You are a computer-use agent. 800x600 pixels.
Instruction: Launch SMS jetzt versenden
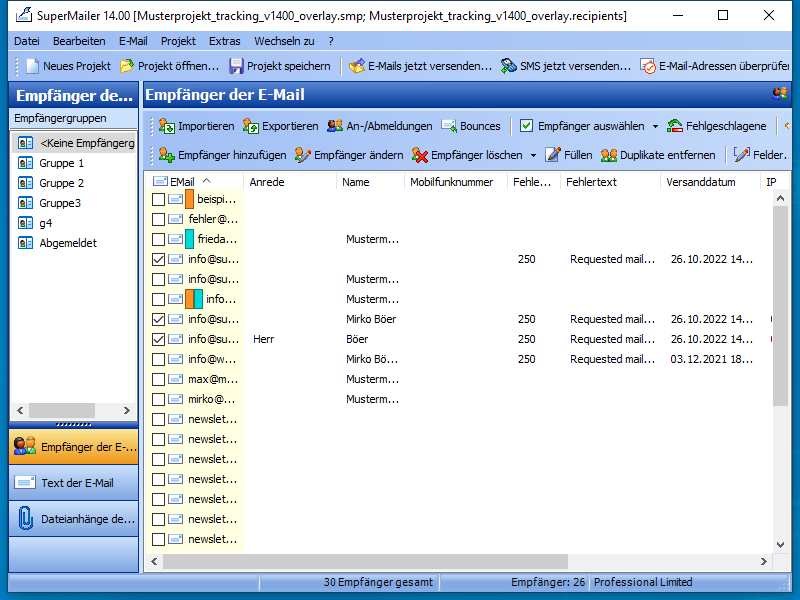tap(566, 66)
